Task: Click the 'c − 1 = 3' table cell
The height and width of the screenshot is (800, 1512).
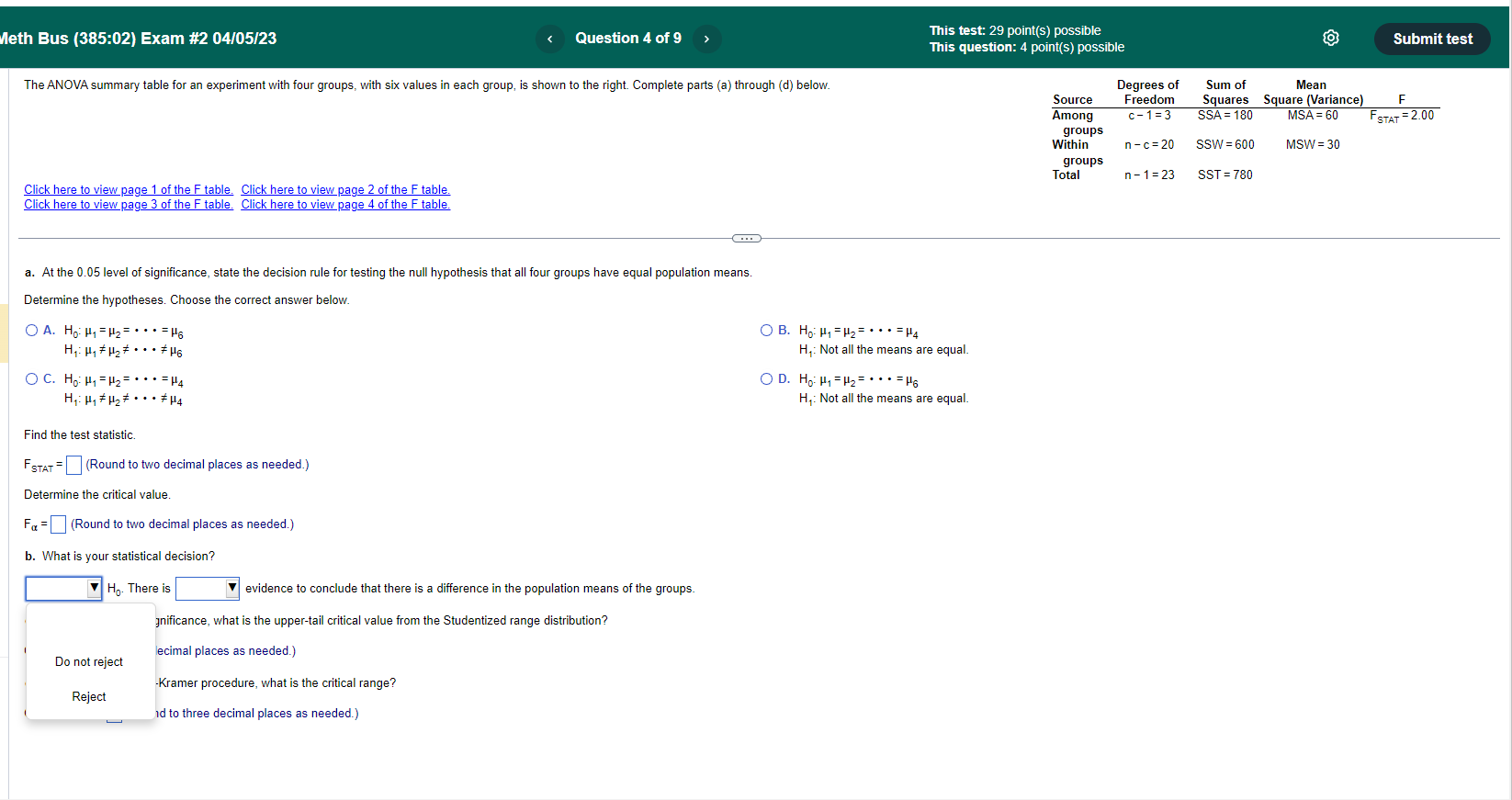Action: [1149, 116]
